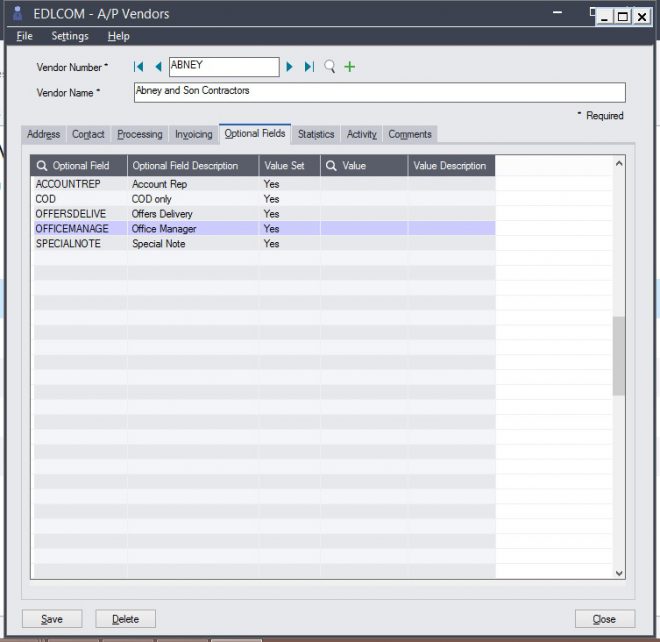
Task: Click the Vendor Number input field
Action: click(224, 67)
